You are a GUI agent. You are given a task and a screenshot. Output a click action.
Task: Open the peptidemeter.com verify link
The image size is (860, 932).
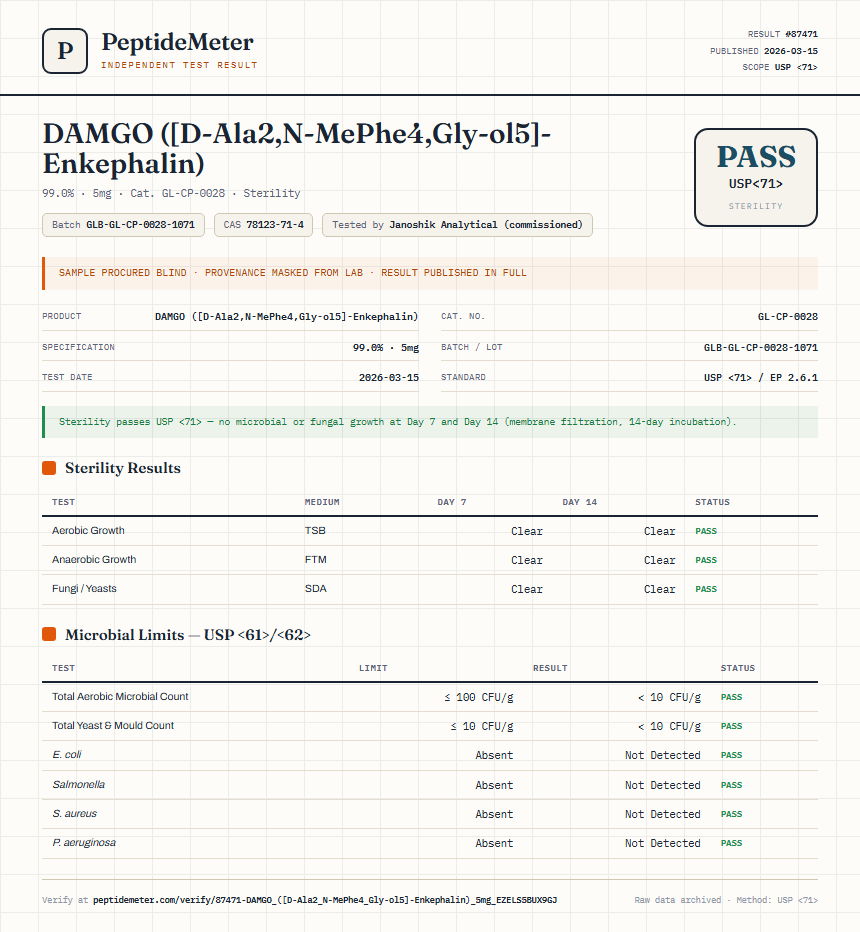[325, 900]
